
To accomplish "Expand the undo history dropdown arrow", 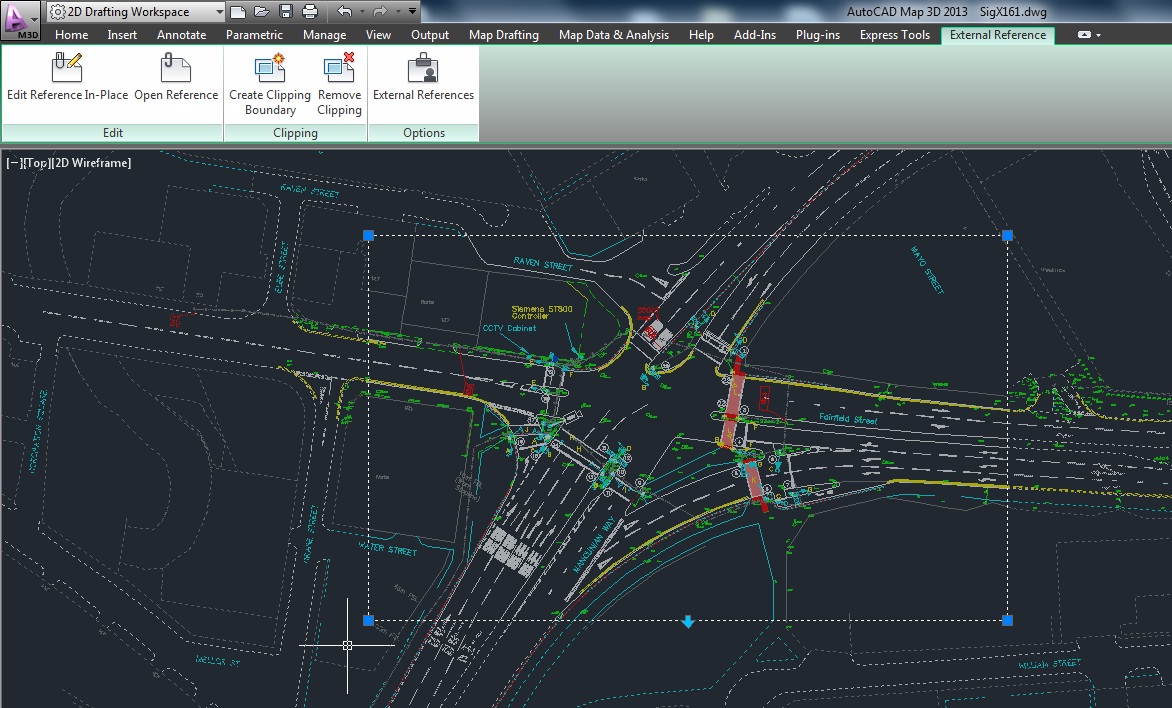I will 363,12.
